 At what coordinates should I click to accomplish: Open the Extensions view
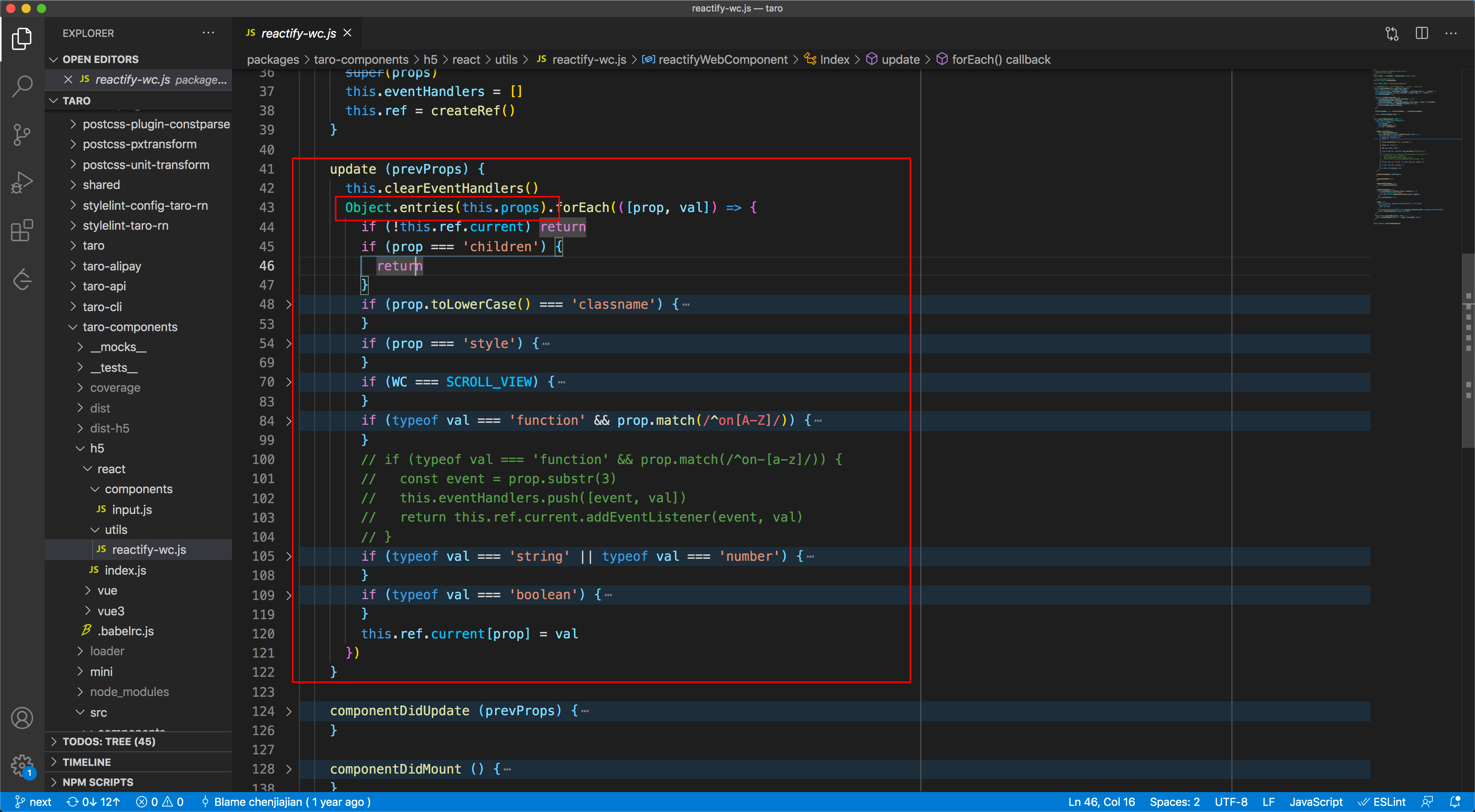[x=22, y=231]
